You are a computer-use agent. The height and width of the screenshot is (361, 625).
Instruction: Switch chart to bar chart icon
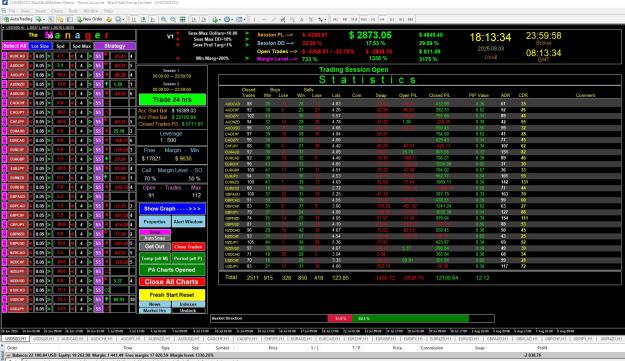[134, 19]
